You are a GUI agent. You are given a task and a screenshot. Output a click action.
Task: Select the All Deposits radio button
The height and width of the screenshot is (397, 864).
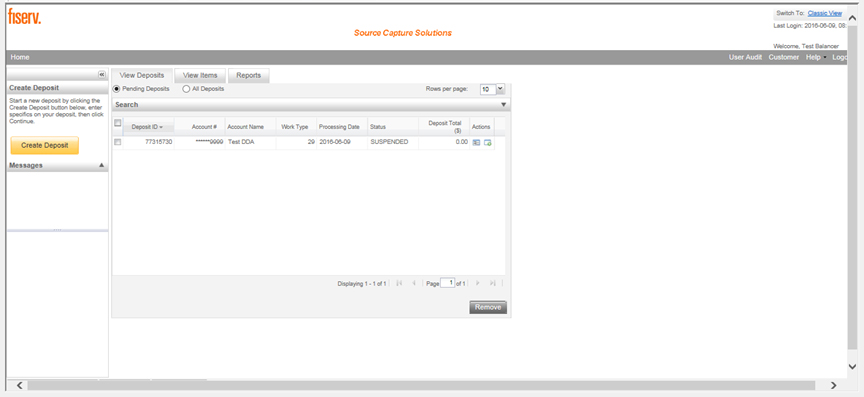click(x=186, y=89)
